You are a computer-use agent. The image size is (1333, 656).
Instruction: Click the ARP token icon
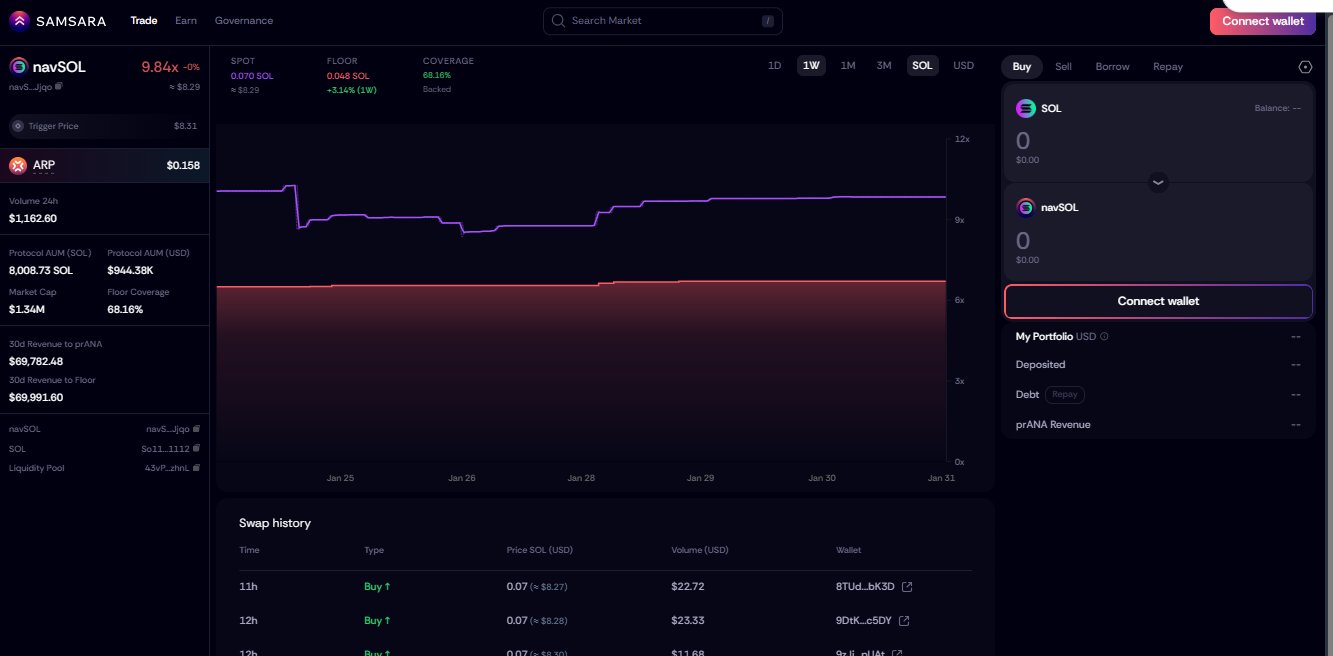click(17, 165)
